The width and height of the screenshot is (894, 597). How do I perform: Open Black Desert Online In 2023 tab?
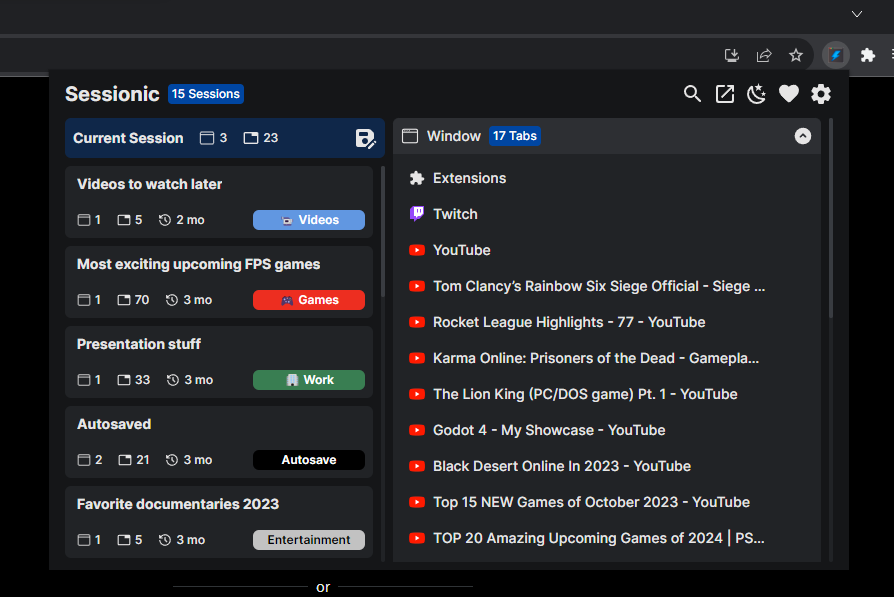pos(607,466)
